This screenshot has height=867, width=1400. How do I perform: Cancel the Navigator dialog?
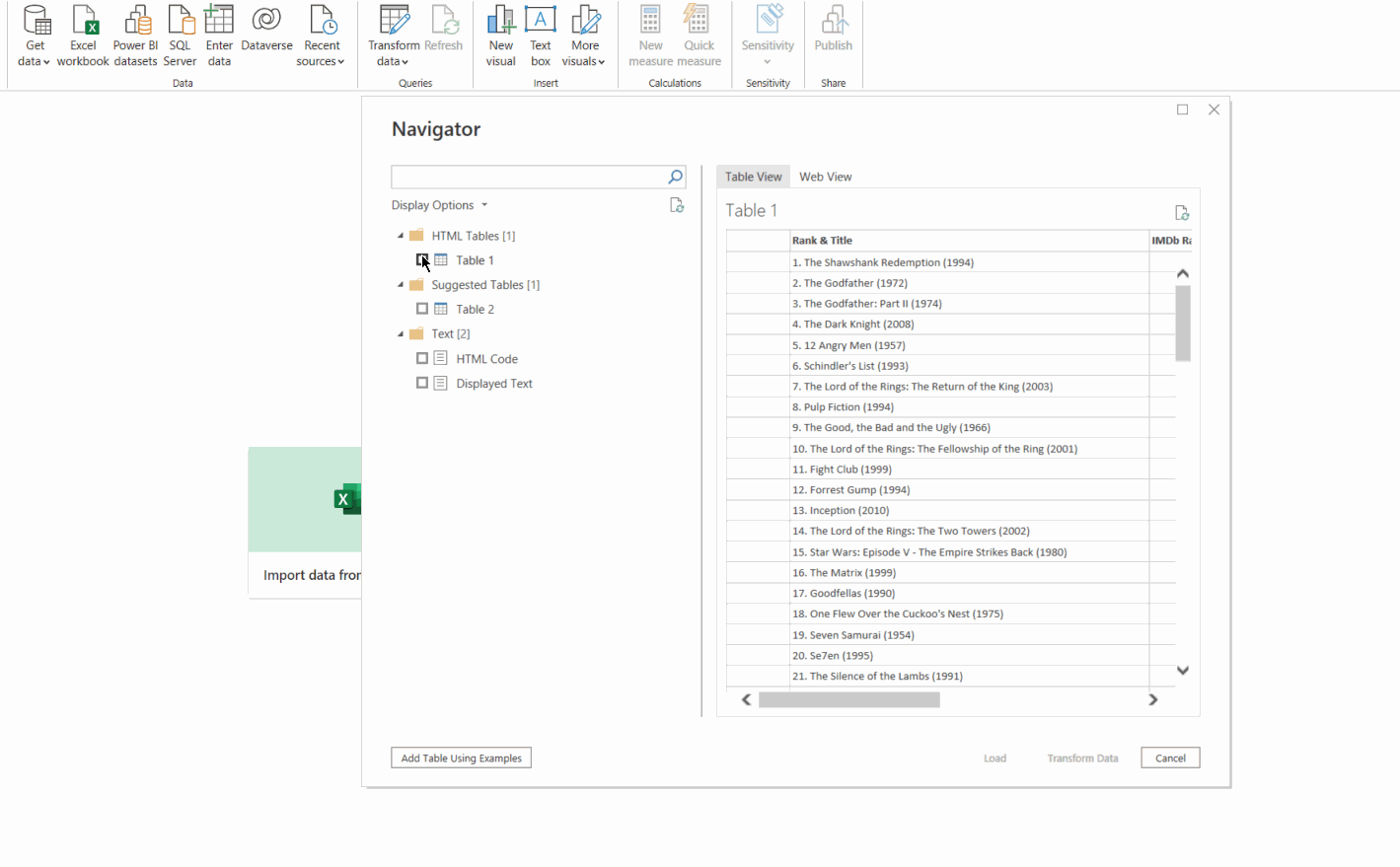(1170, 758)
